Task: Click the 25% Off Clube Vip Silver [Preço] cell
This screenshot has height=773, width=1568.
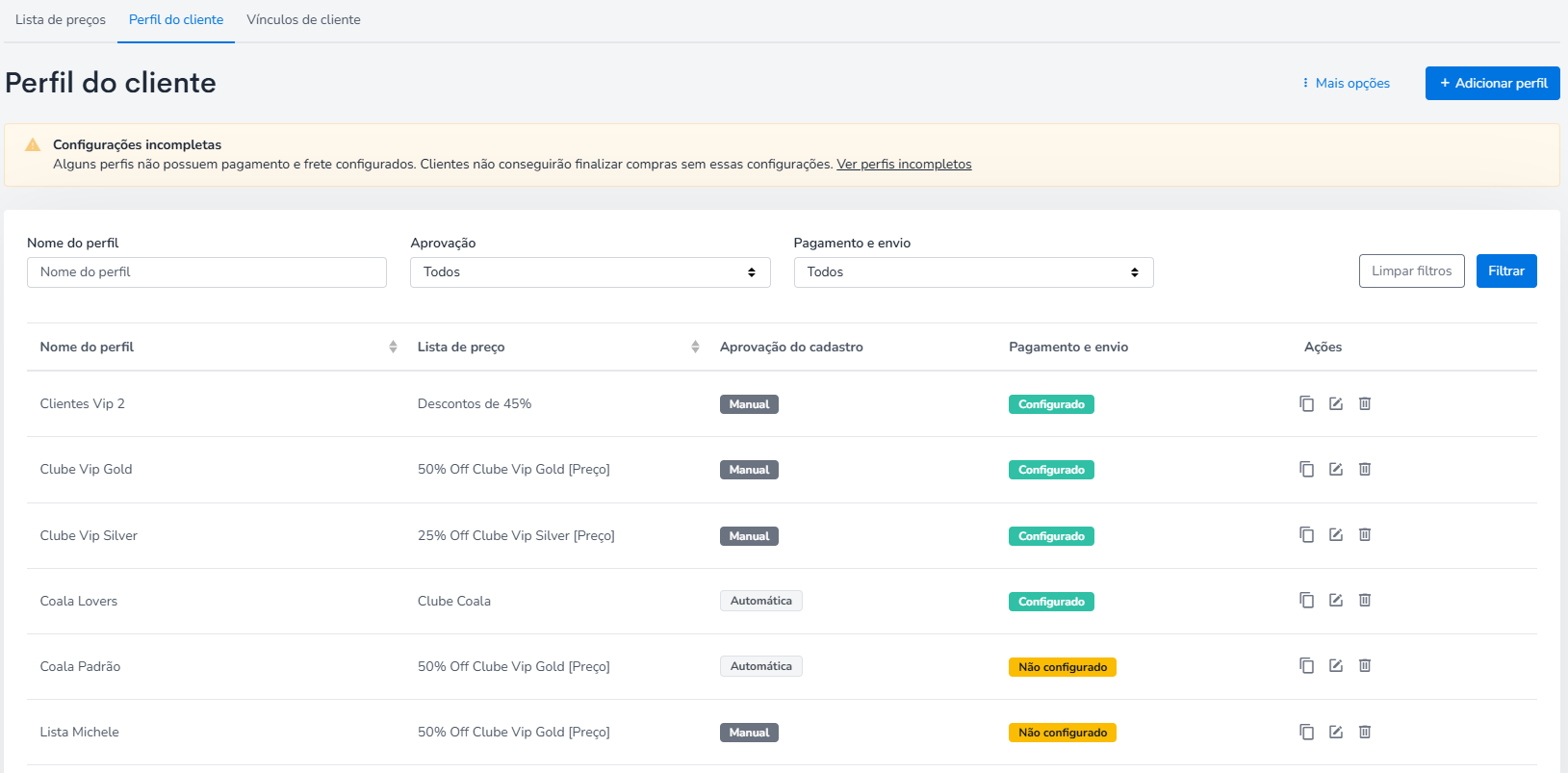Action: coord(516,535)
